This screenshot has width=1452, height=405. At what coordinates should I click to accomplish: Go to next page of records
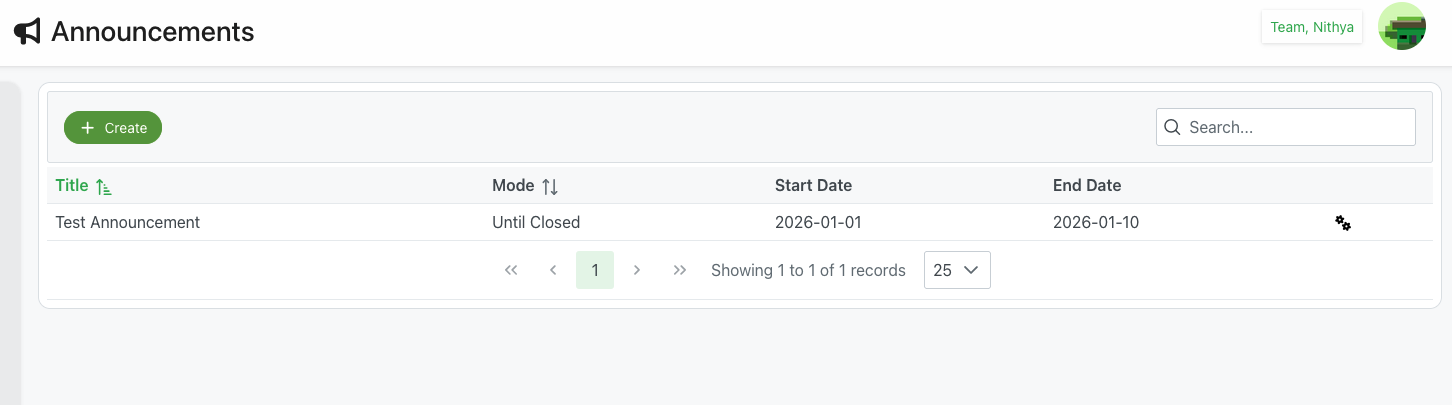coord(637,270)
